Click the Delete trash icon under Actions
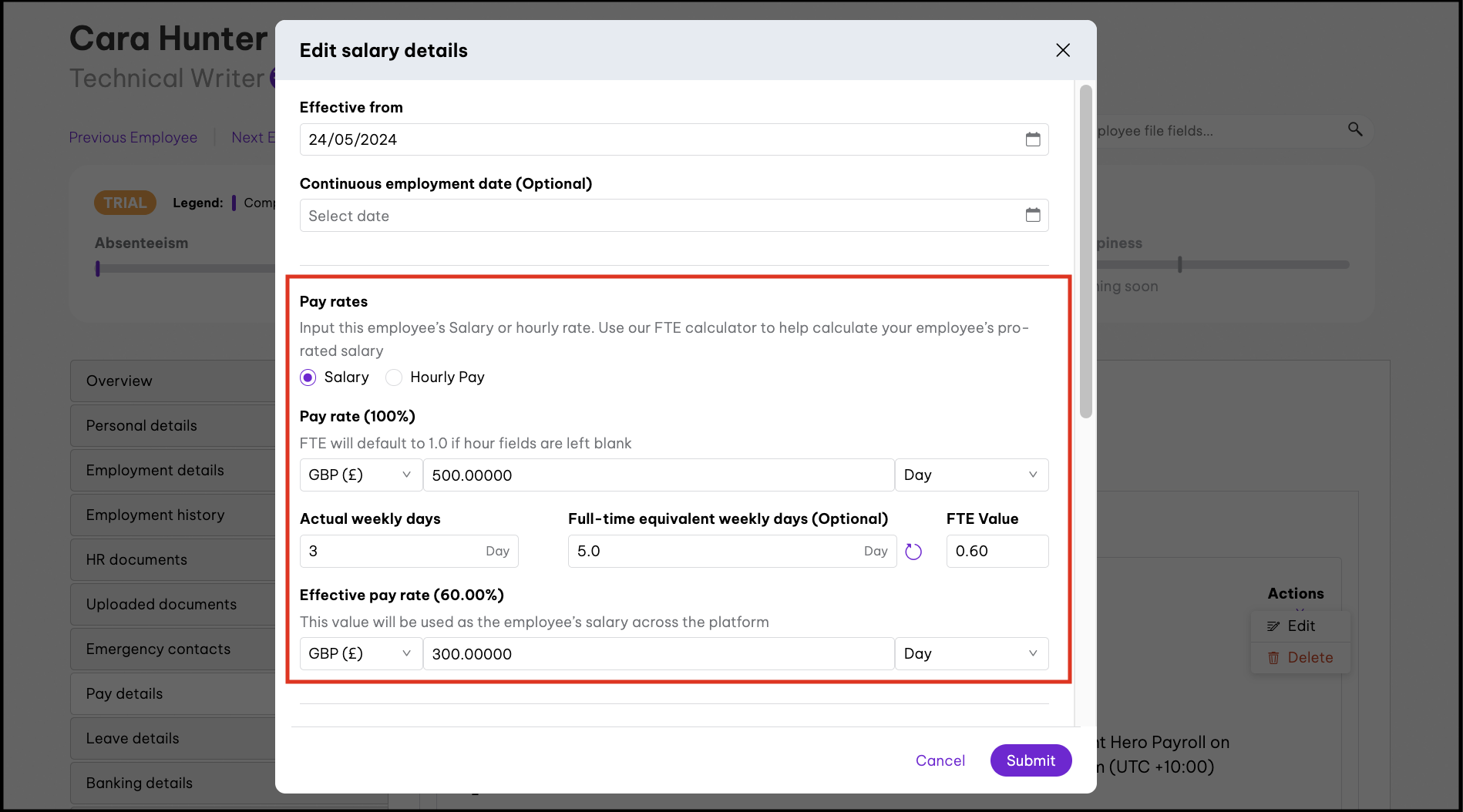This screenshot has height=812, width=1463. click(1273, 658)
